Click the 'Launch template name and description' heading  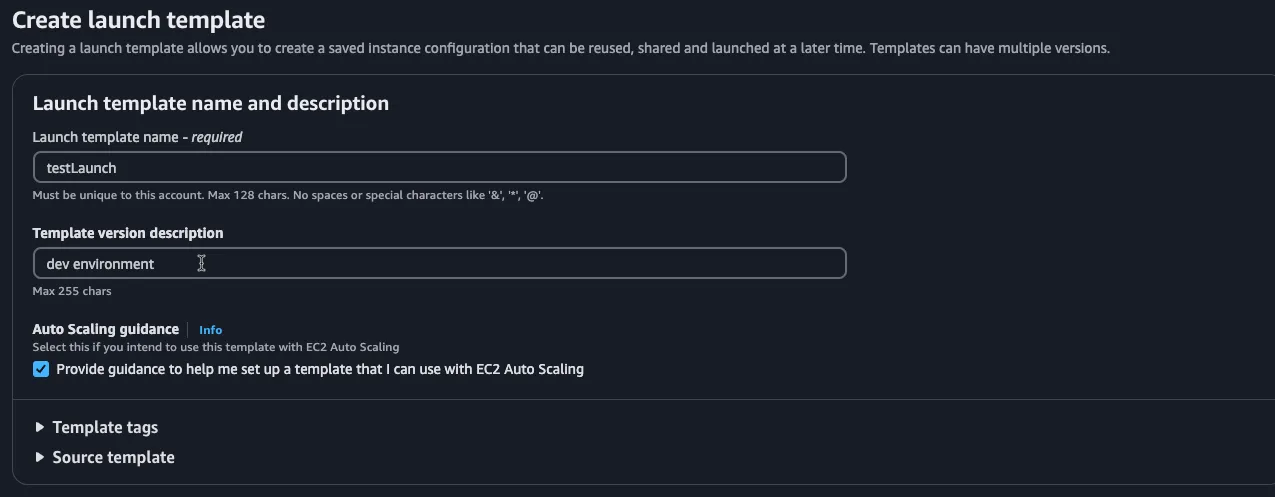click(x=210, y=103)
